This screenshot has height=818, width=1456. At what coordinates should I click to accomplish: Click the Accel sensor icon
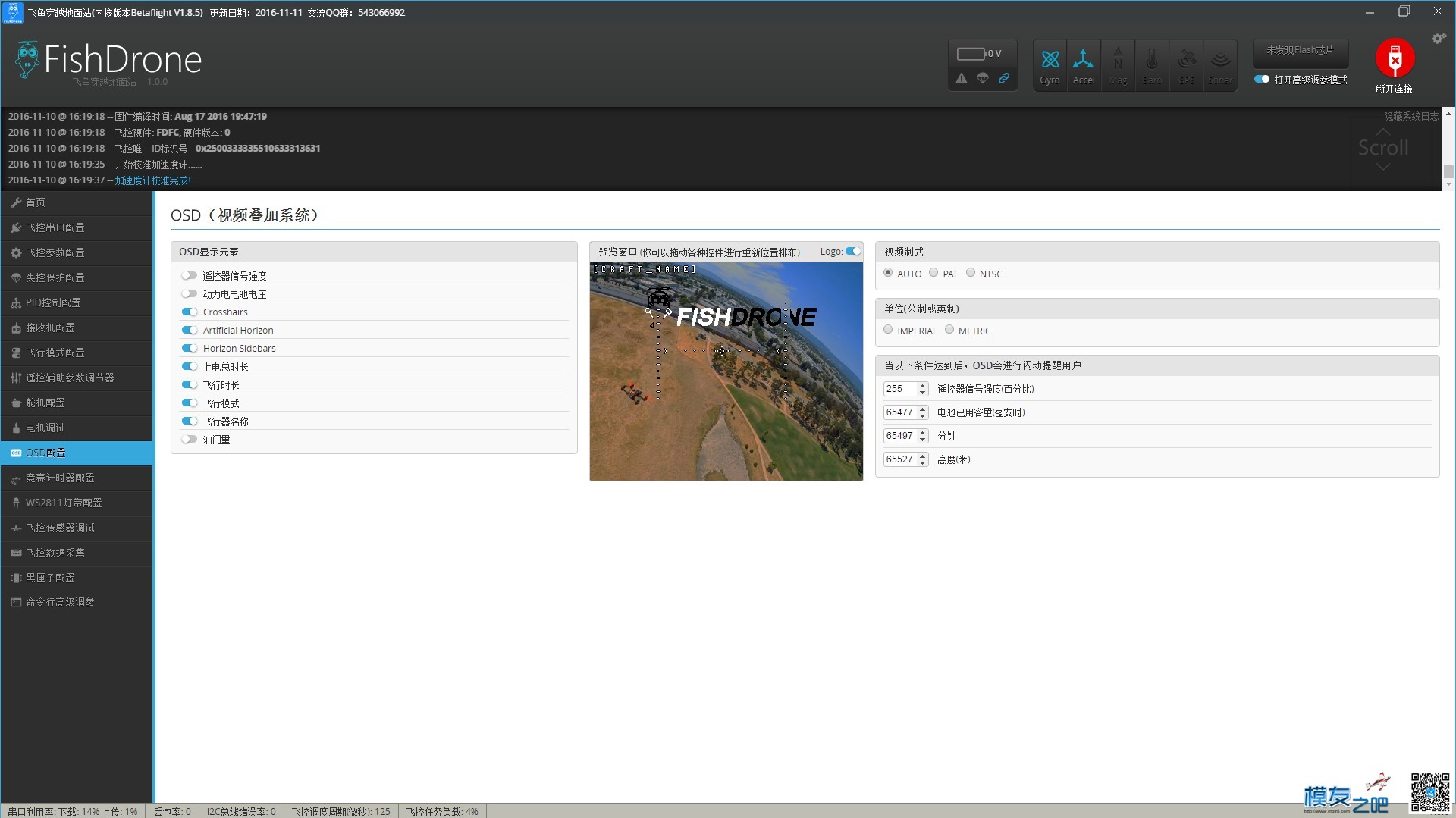(1084, 66)
